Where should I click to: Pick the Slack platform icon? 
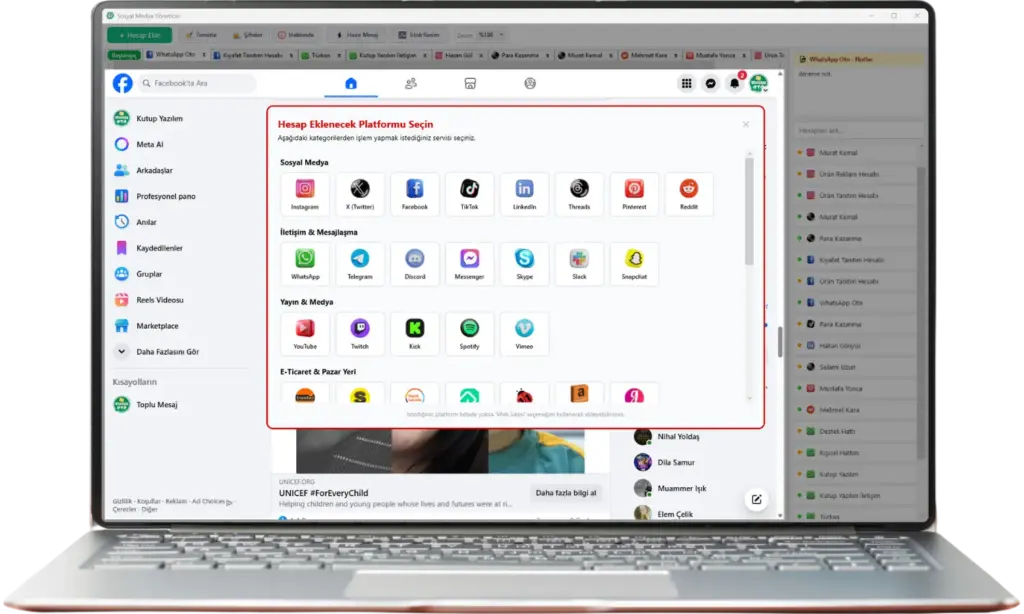click(579, 264)
